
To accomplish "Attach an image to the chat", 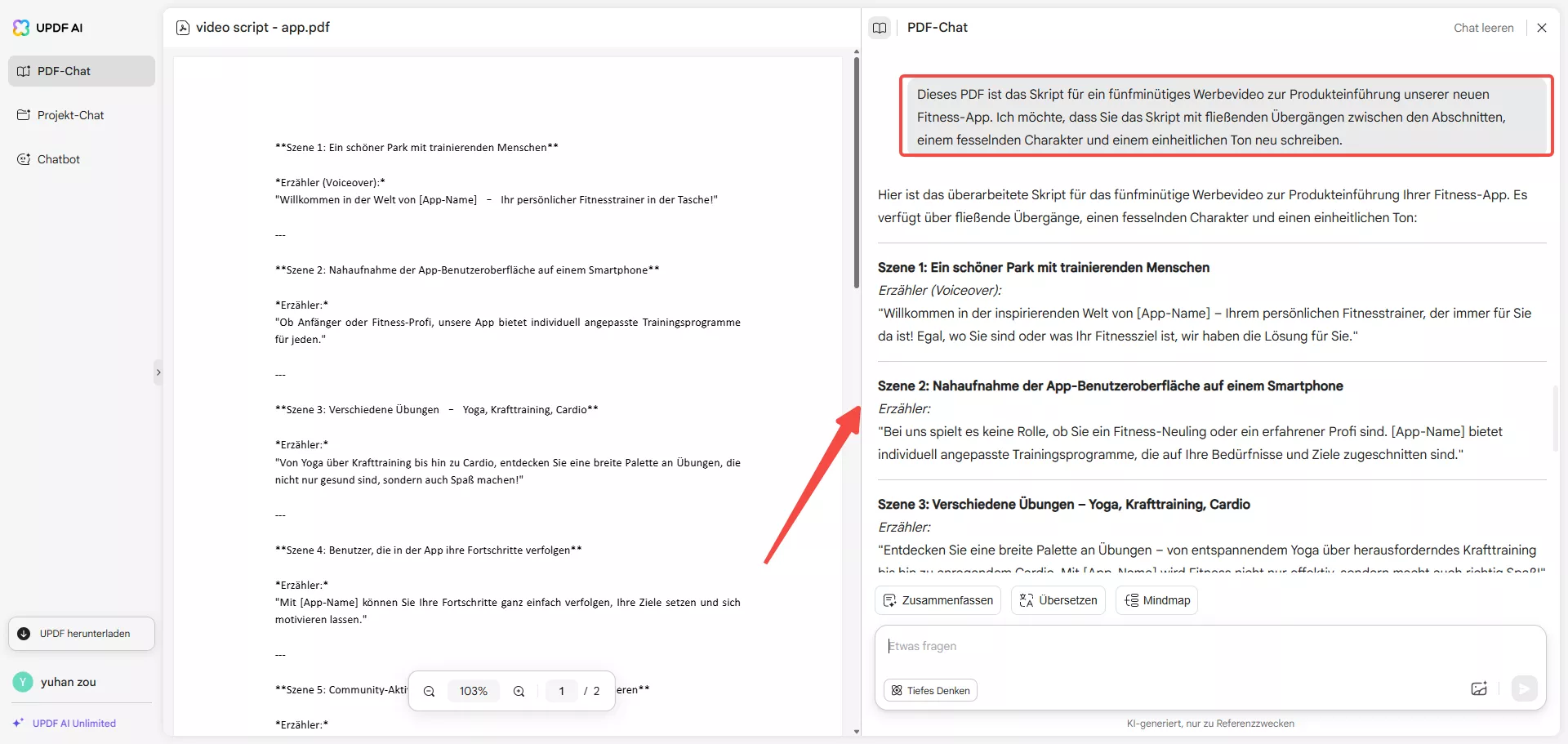I will coord(1478,688).
